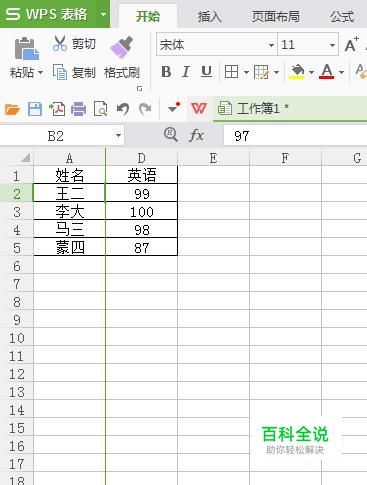This screenshot has height=485, width=367.
Task: Apply red font color
Action: point(327,72)
